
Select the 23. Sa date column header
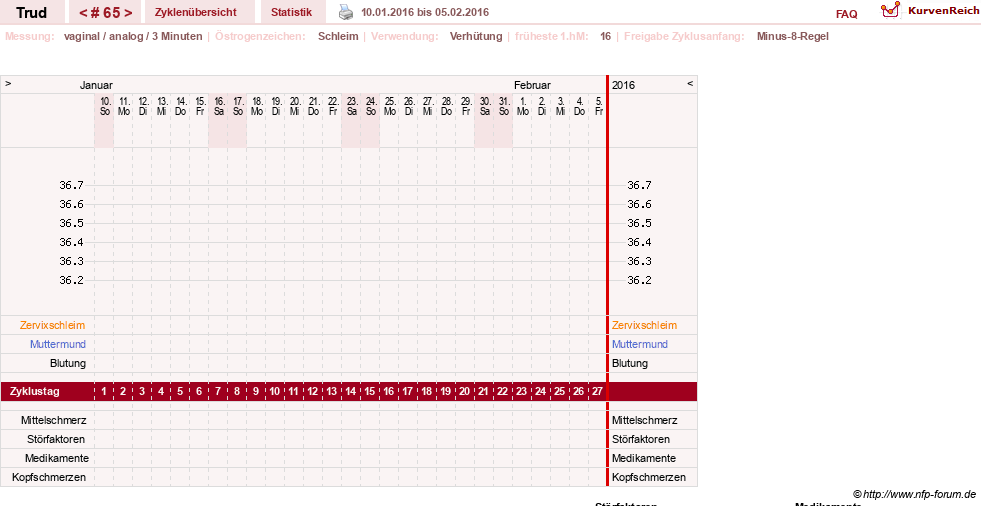352,106
